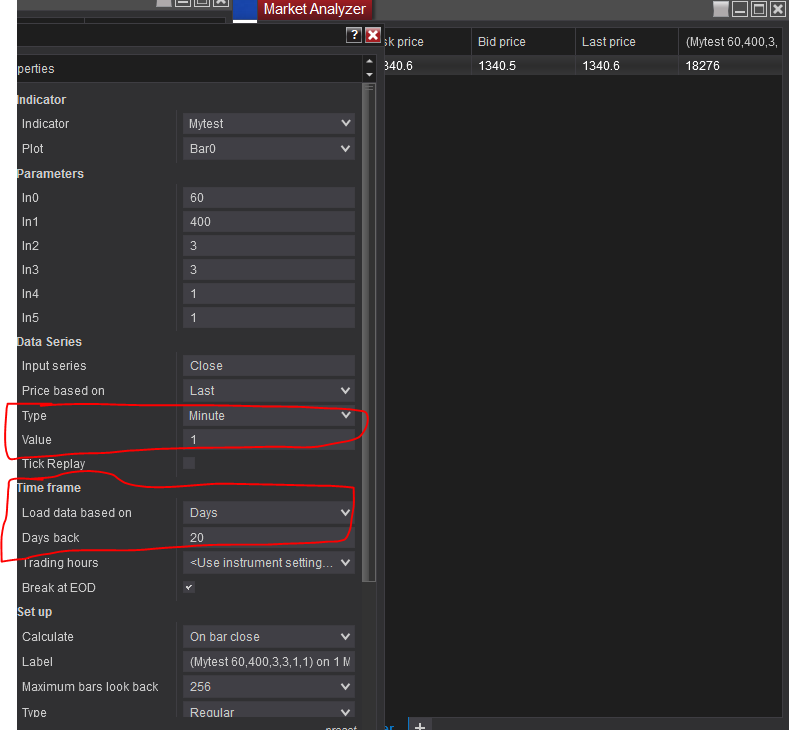Uncheck the Break at EOD checkbox

pyautogui.click(x=189, y=587)
